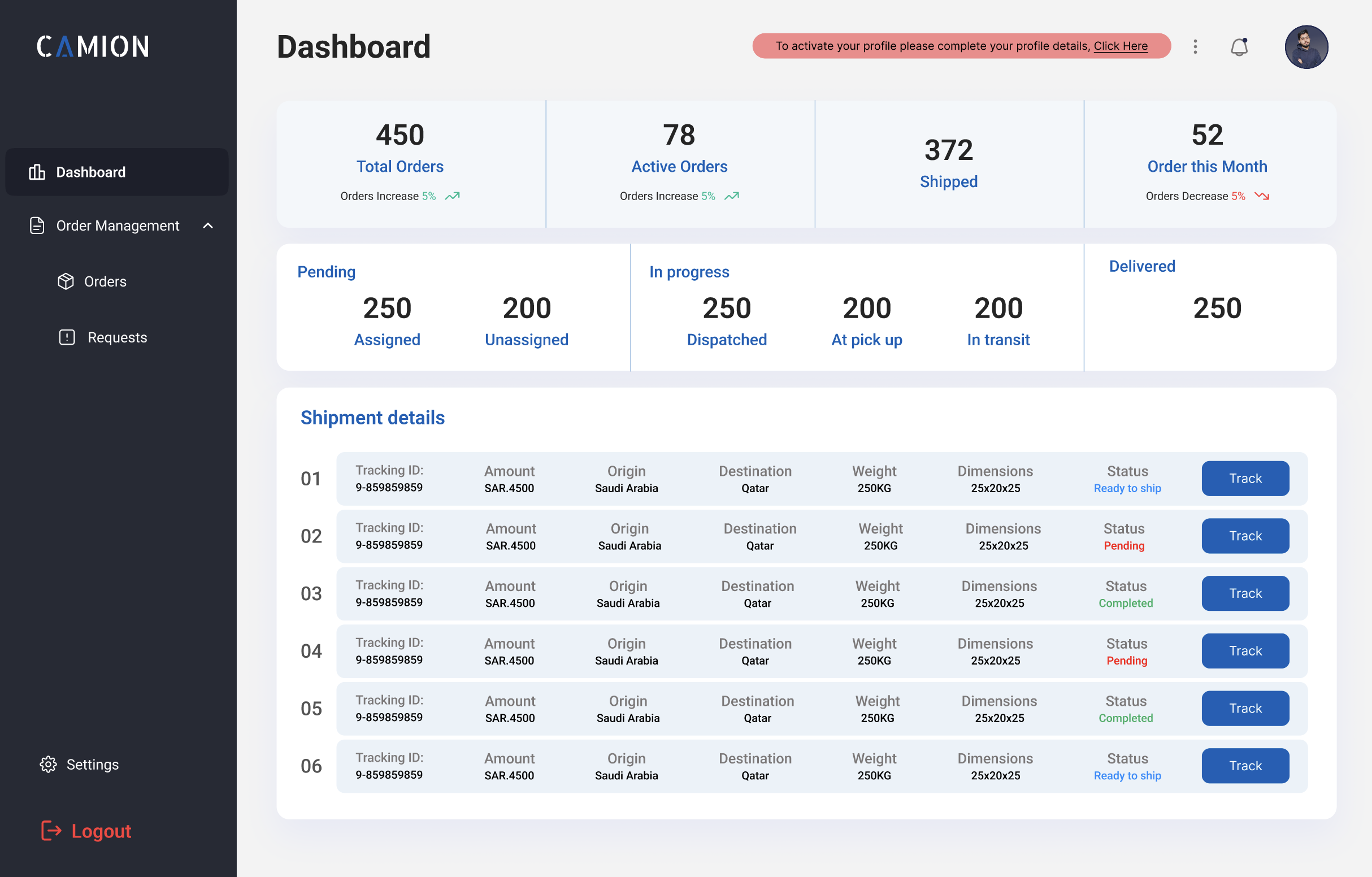Go to Dashboard in the sidebar

(117, 172)
